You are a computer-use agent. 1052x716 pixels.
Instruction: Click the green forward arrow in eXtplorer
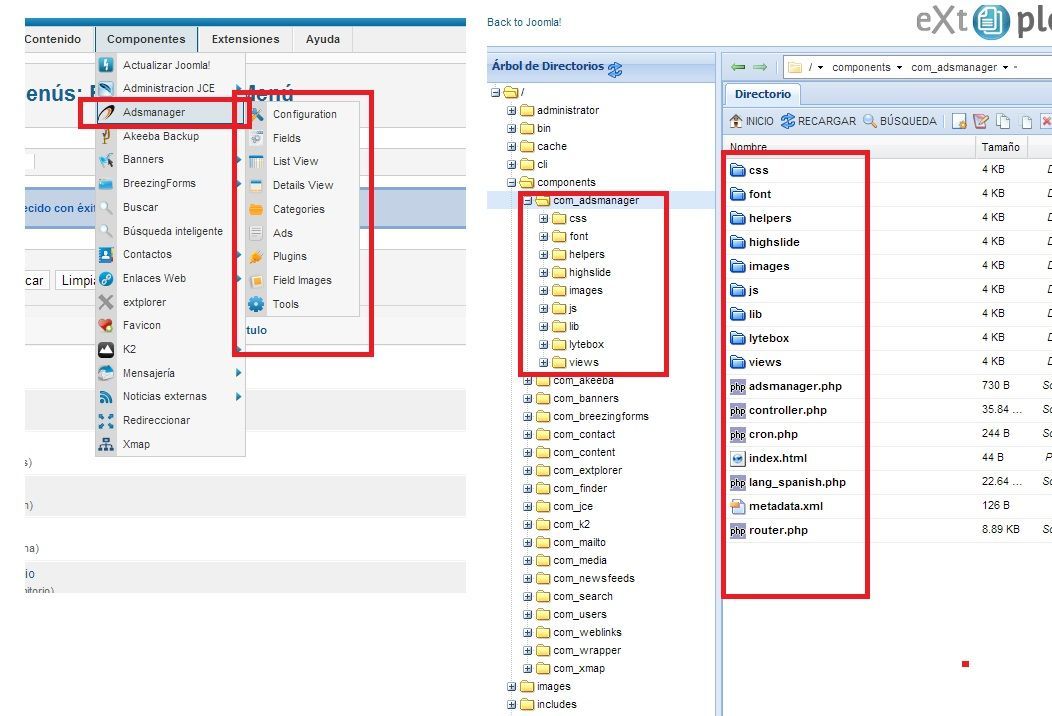click(760, 67)
